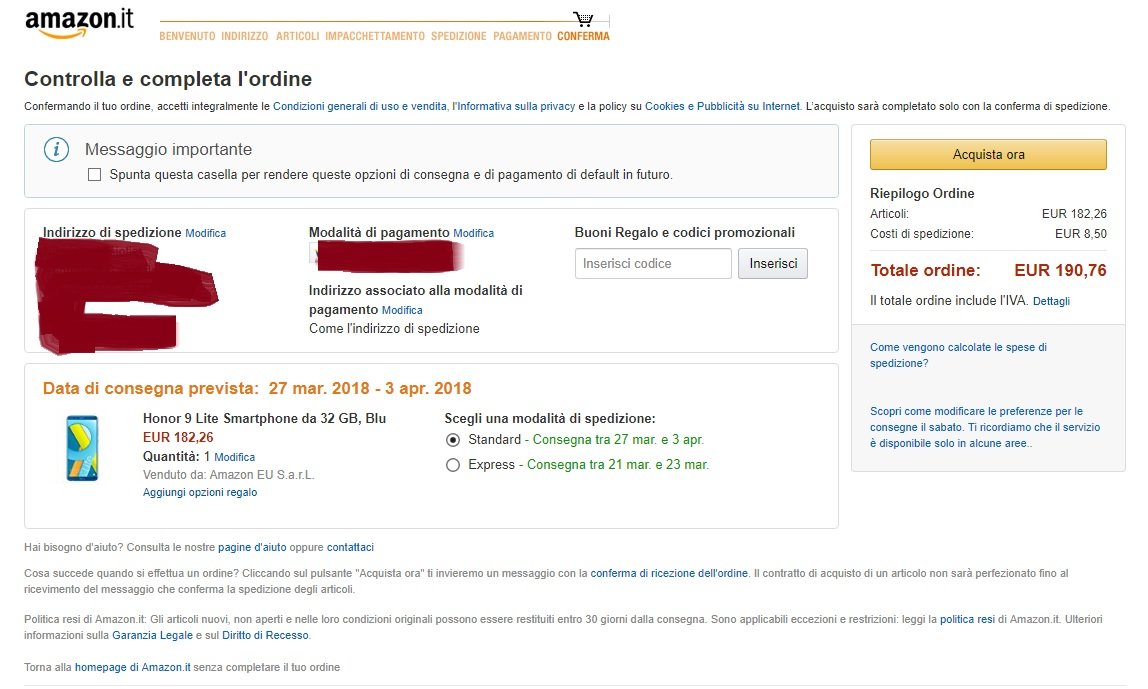1148x689 pixels.
Task: Click the Inserisci promo code button
Action: point(772,264)
